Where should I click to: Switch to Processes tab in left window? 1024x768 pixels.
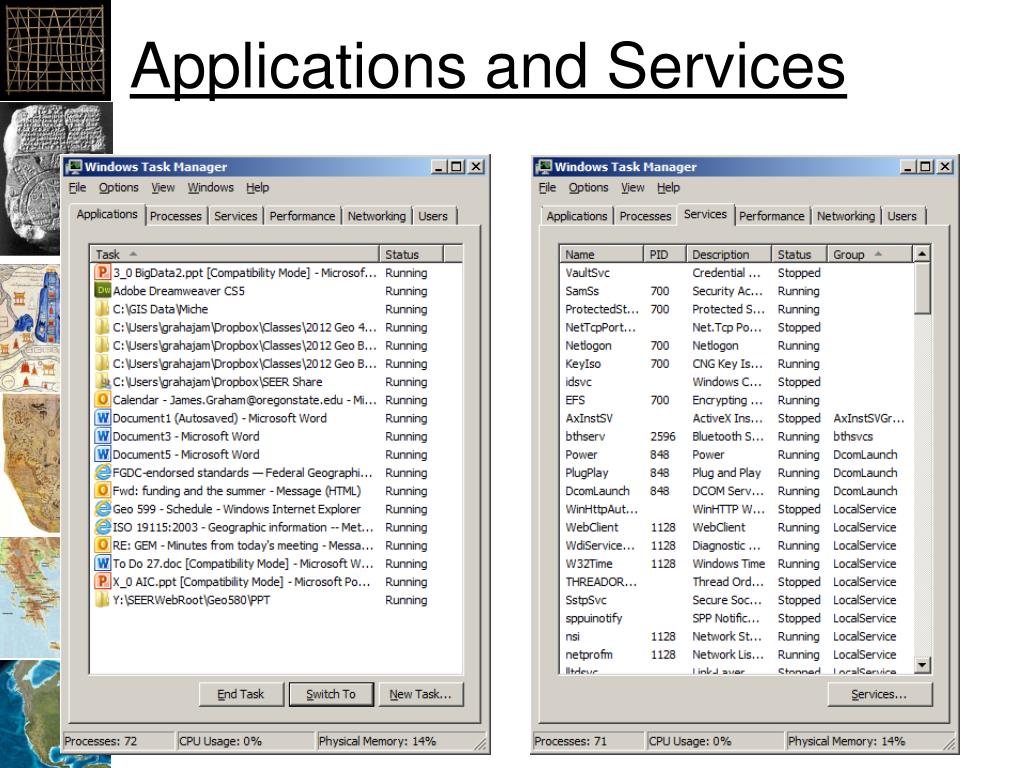176,216
